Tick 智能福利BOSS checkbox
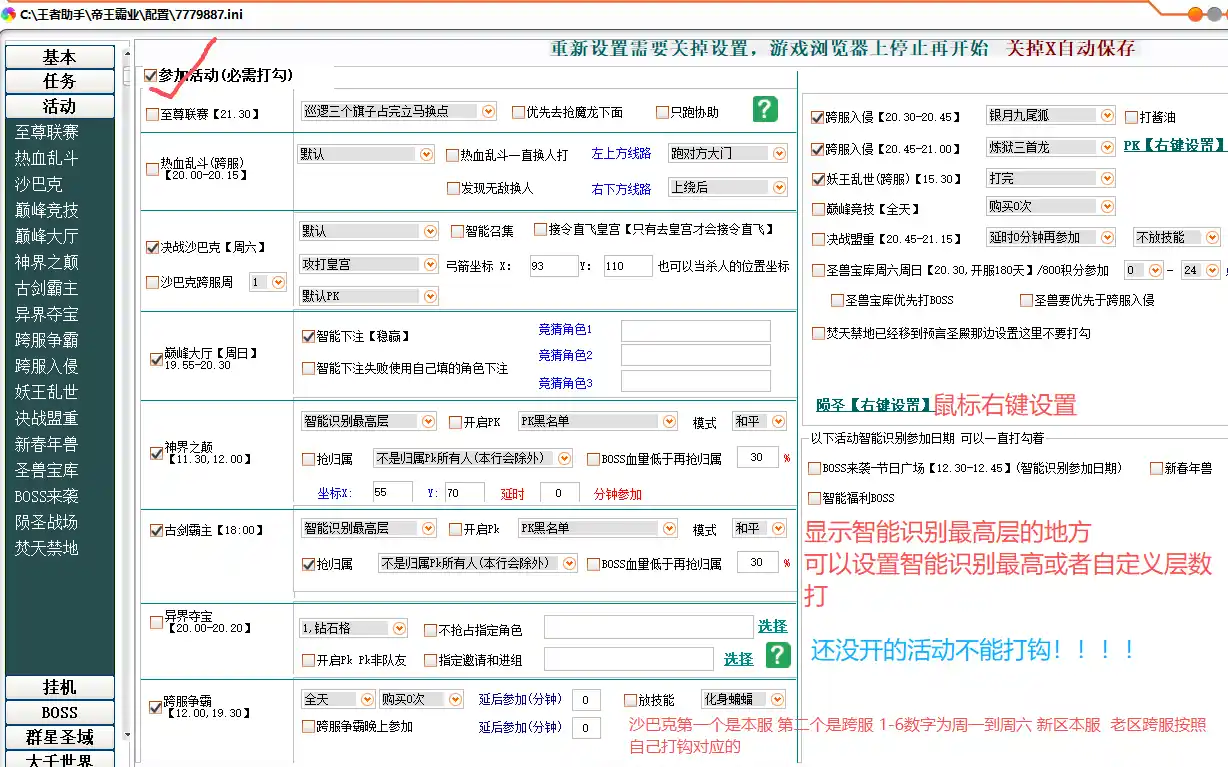 (814, 498)
